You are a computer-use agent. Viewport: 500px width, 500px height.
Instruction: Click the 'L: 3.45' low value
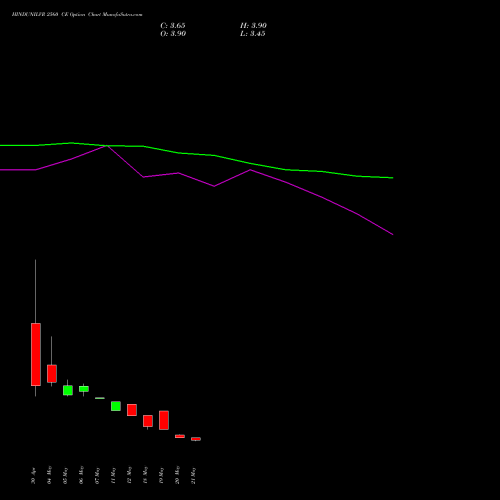pyautogui.click(x=253, y=34)
